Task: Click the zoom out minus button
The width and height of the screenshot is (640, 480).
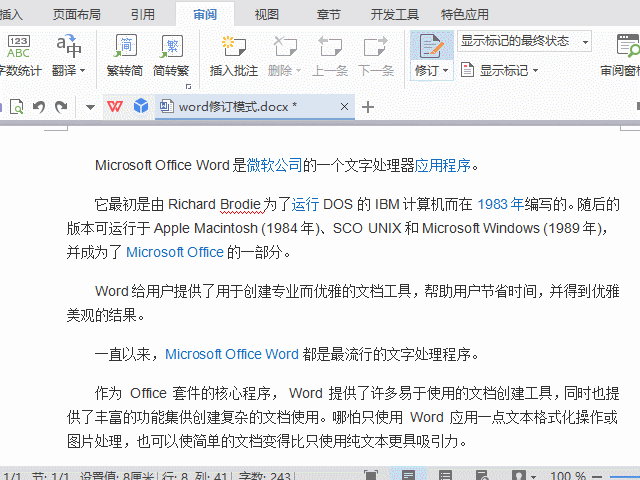Action: (x=596, y=476)
